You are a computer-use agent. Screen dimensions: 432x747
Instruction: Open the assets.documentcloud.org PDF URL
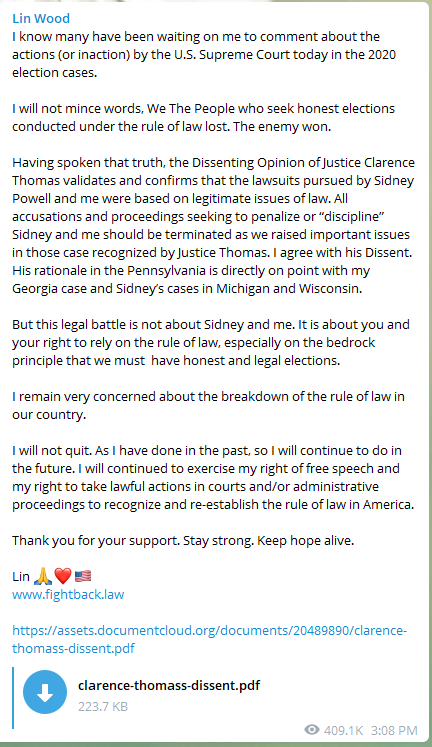tap(210, 639)
